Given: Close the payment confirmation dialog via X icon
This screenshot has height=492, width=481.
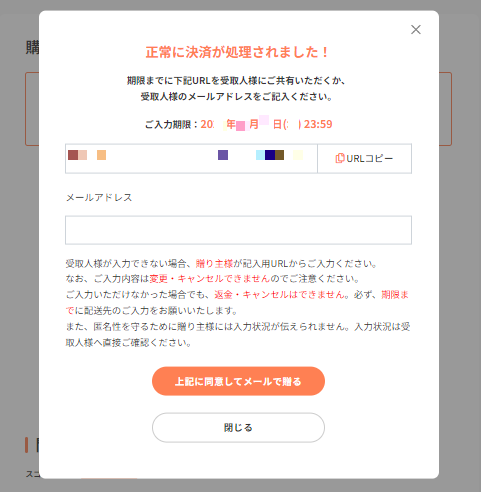Looking at the screenshot, I should [416, 30].
